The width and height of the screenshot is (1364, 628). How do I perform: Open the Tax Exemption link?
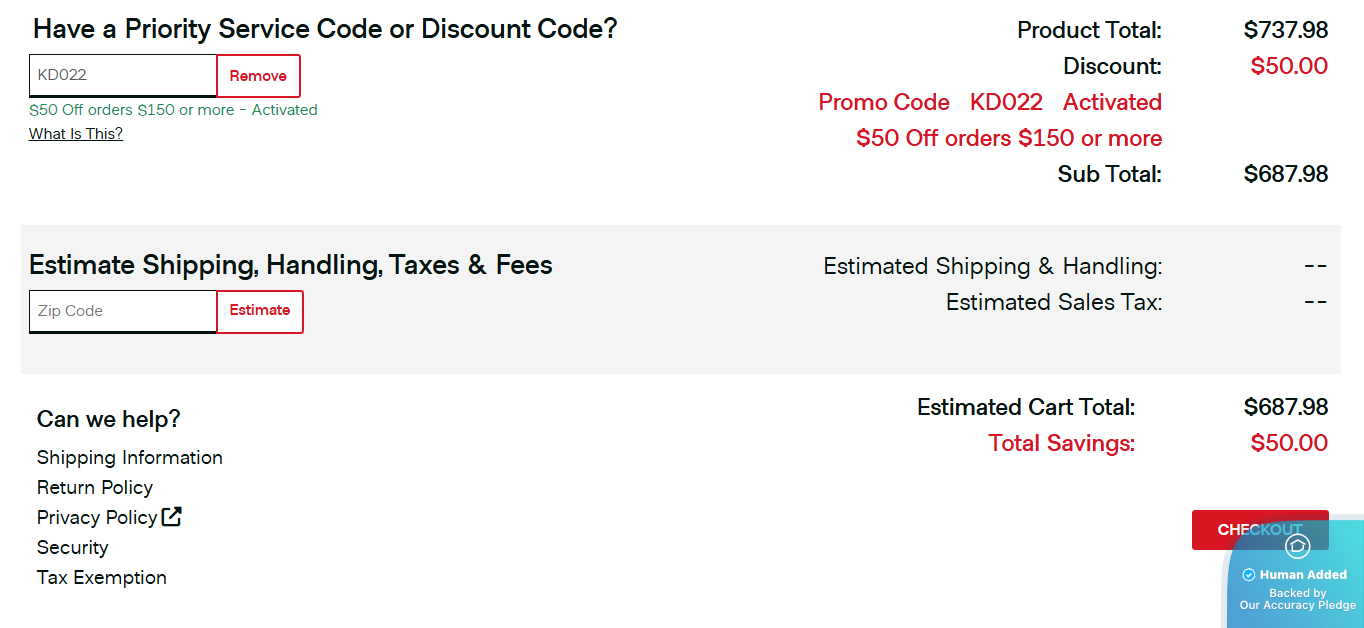click(102, 578)
